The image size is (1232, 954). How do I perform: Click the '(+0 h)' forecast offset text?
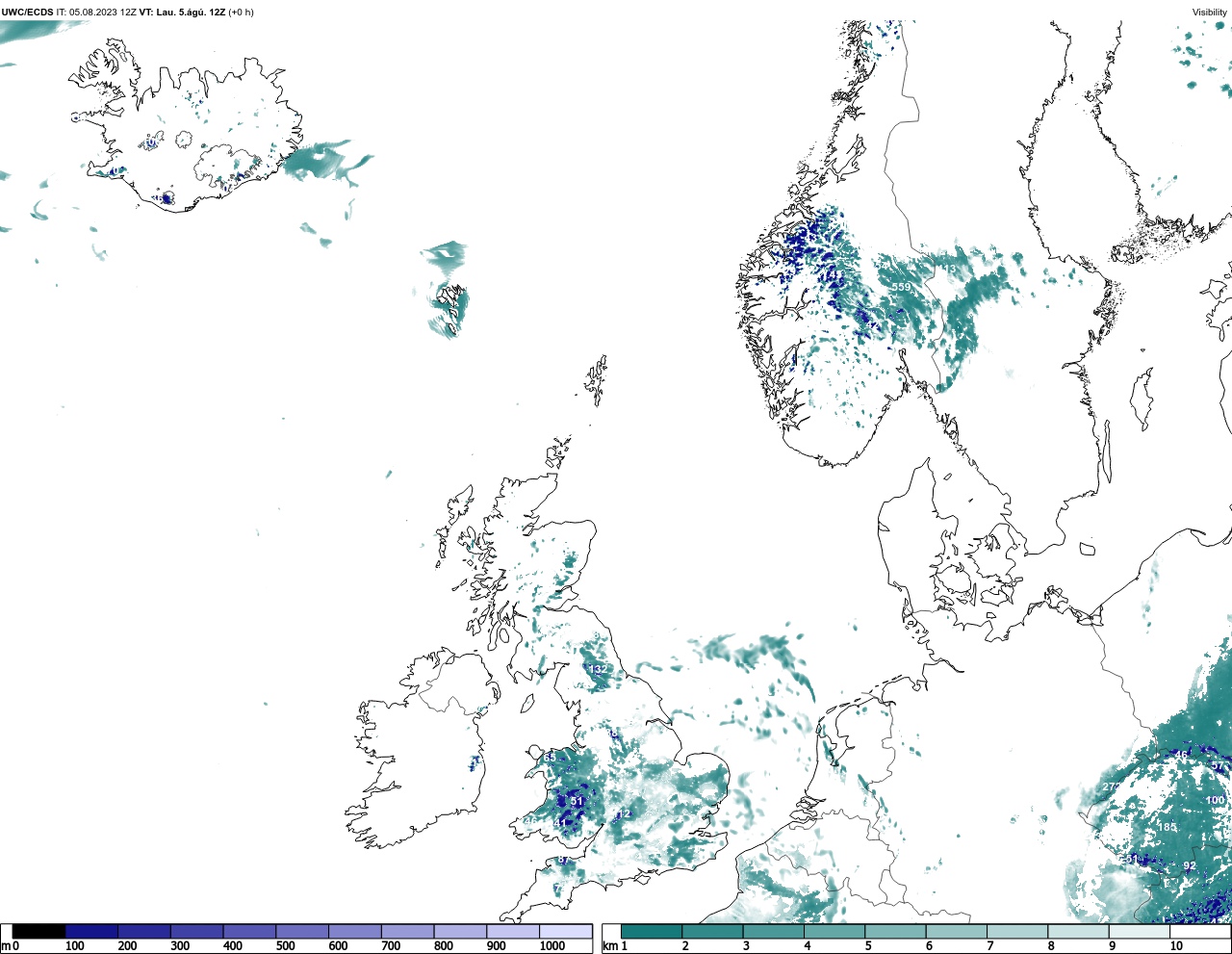241,12
